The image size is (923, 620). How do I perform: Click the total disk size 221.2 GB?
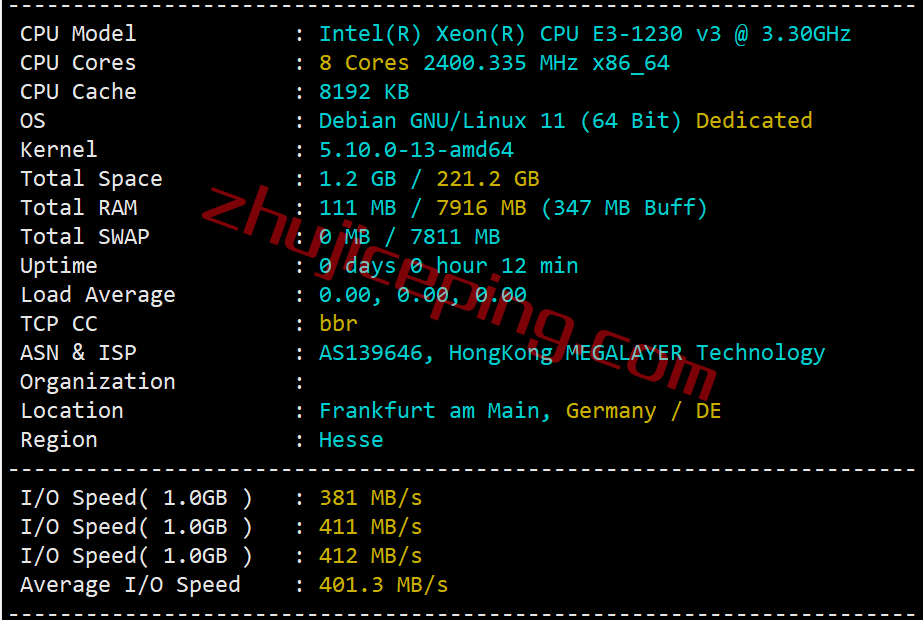point(487,178)
